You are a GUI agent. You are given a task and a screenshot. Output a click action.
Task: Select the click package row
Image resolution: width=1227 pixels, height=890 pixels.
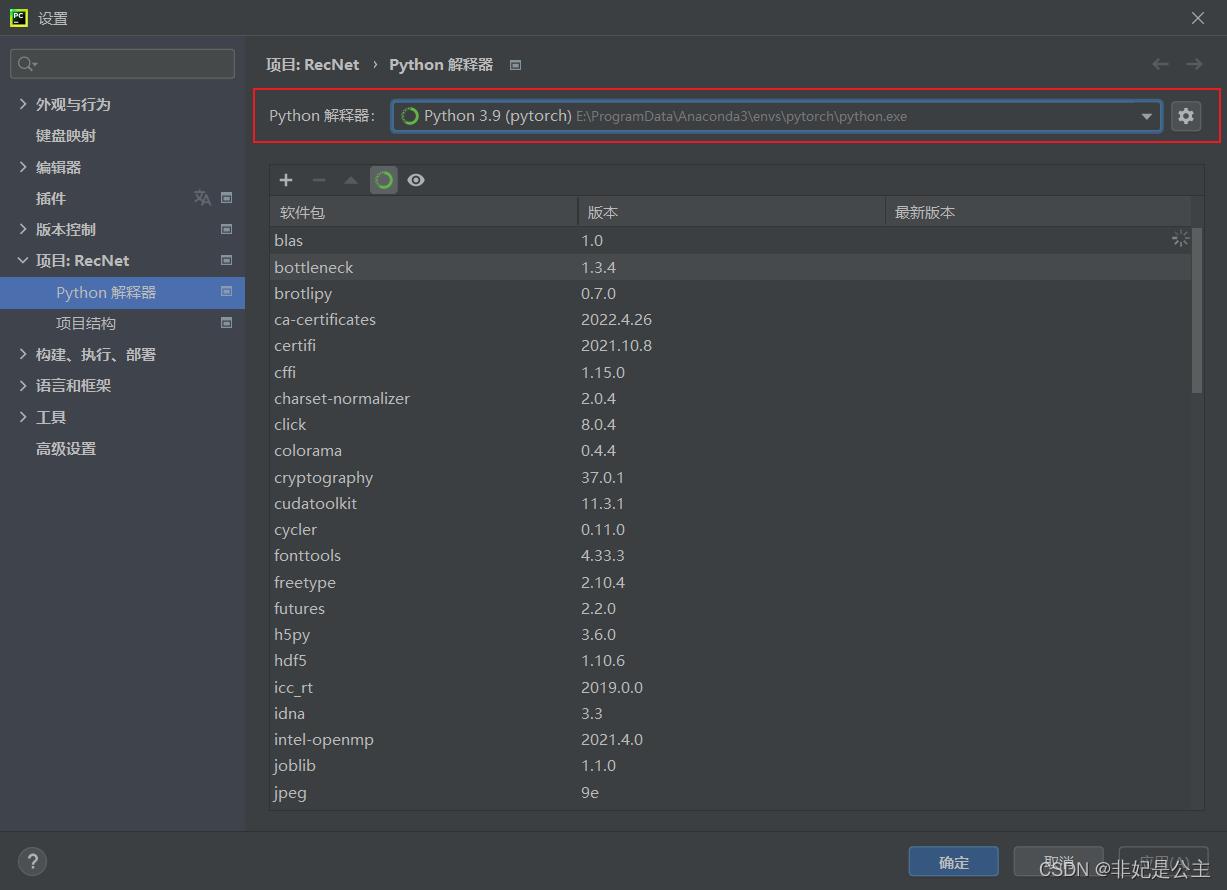(730, 424)
